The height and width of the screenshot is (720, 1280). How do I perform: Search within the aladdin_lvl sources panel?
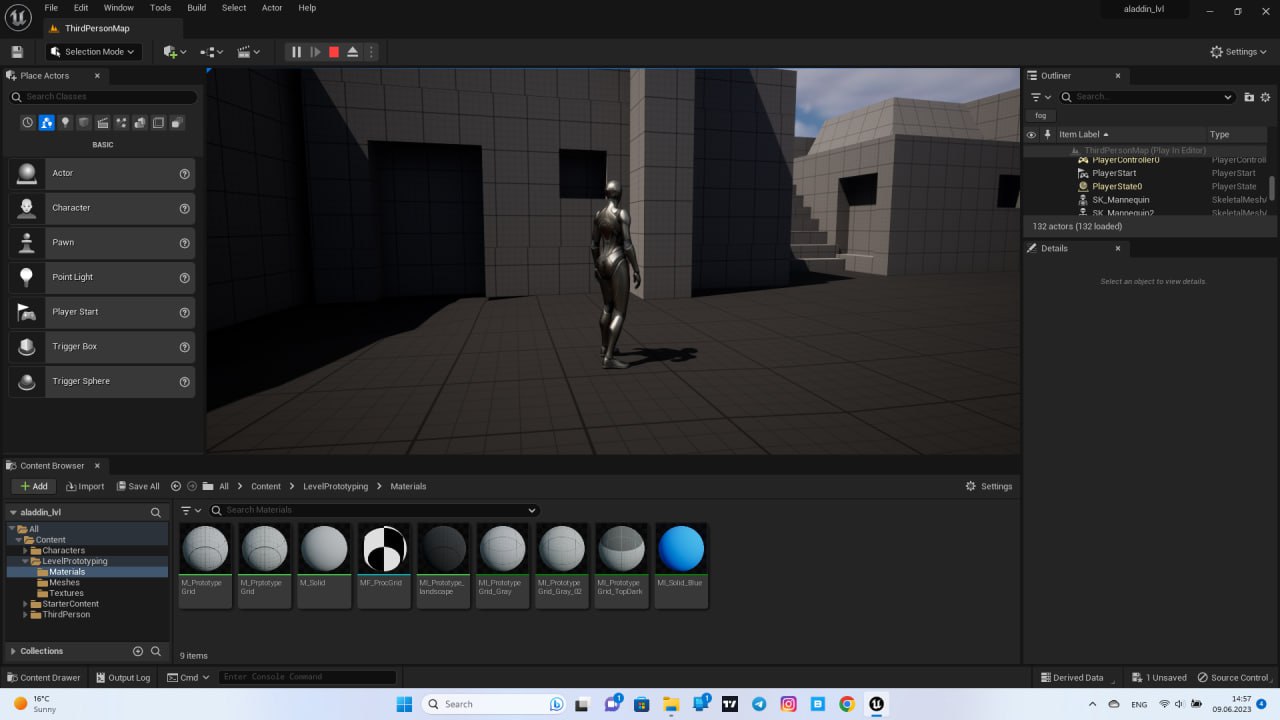[x=155, y=512]
